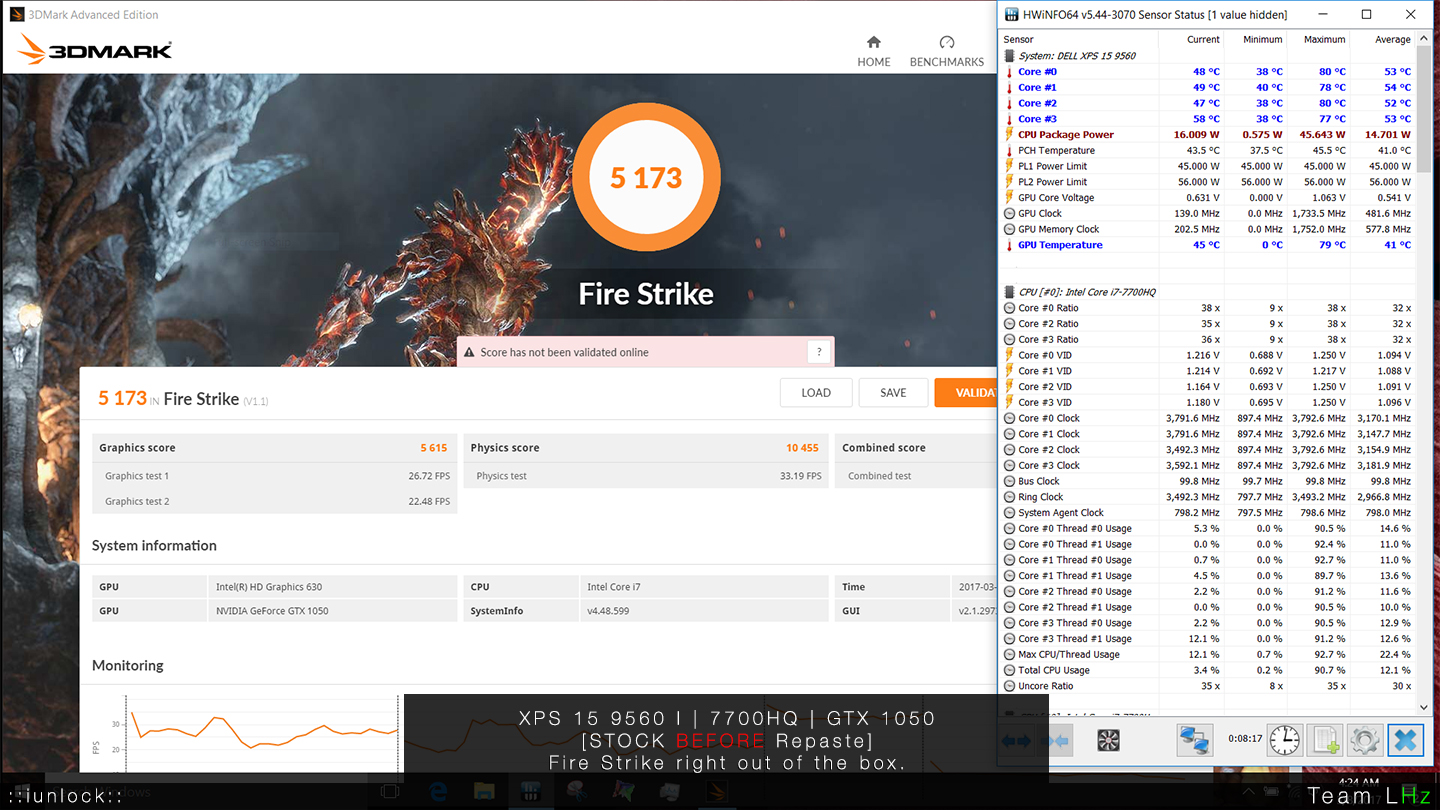Viewport: 1440px width, 810px height.
Task: Click the chip icon beside CPU [#0]: Intel Core i7-7700HQ
Action: point(1009,292)
